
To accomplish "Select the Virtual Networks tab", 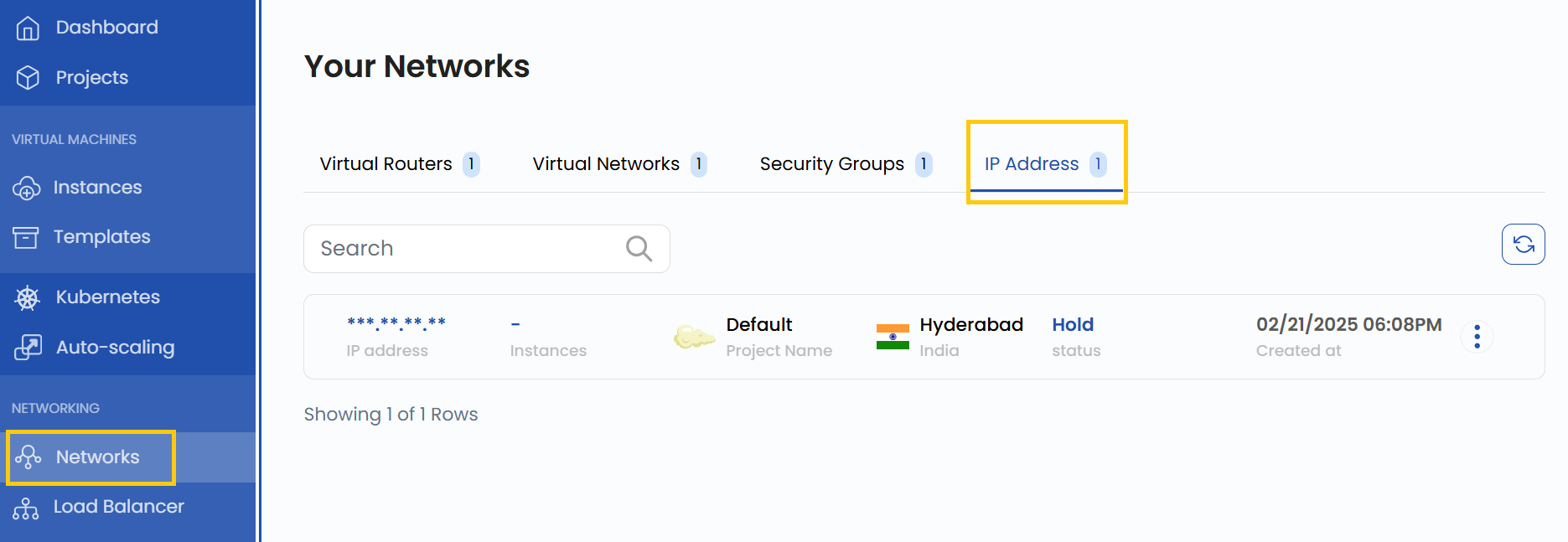I will [x=605, y=164].
